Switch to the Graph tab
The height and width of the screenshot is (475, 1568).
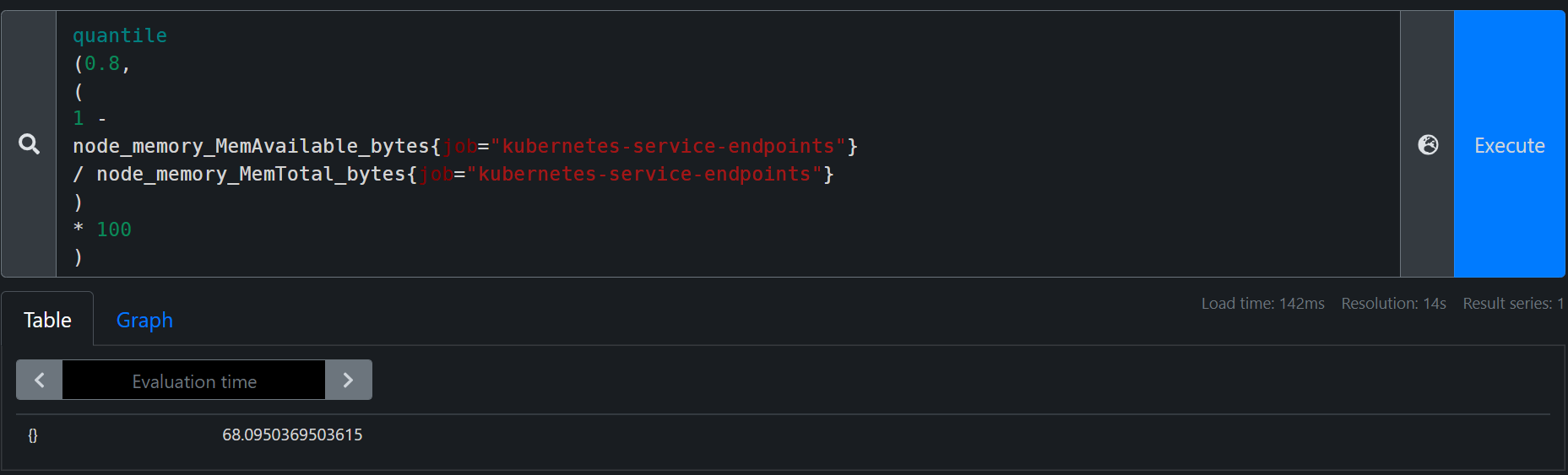coord(144,321)
